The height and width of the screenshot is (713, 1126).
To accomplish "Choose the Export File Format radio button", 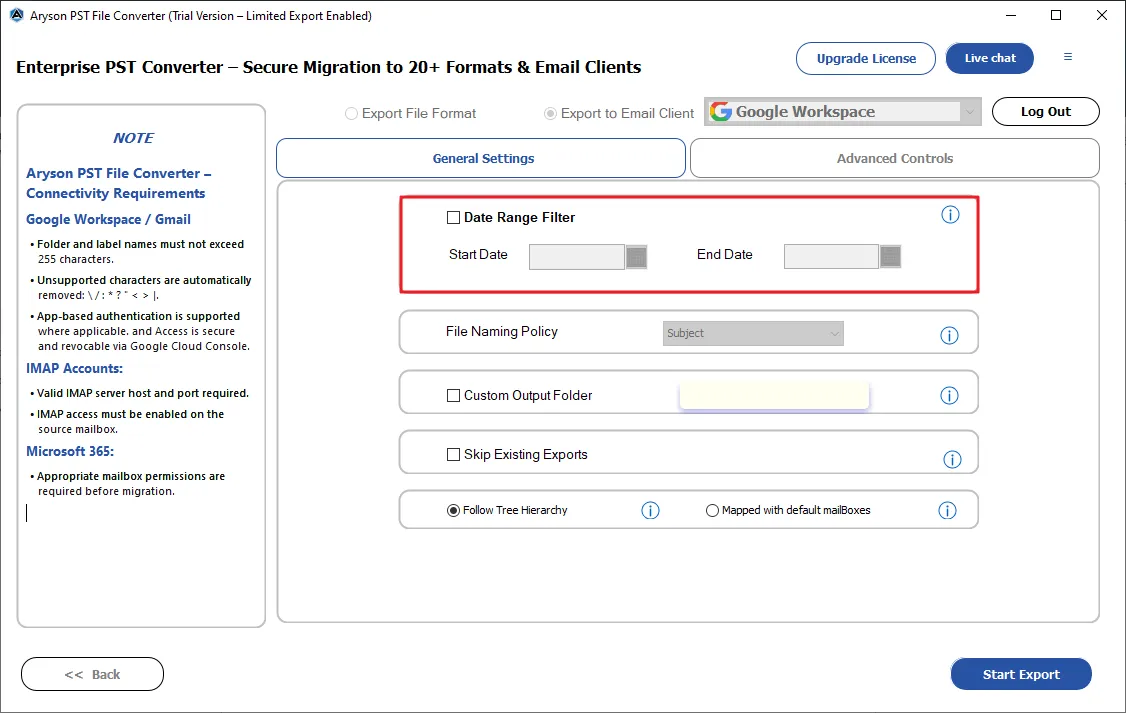I will (351, 113).
